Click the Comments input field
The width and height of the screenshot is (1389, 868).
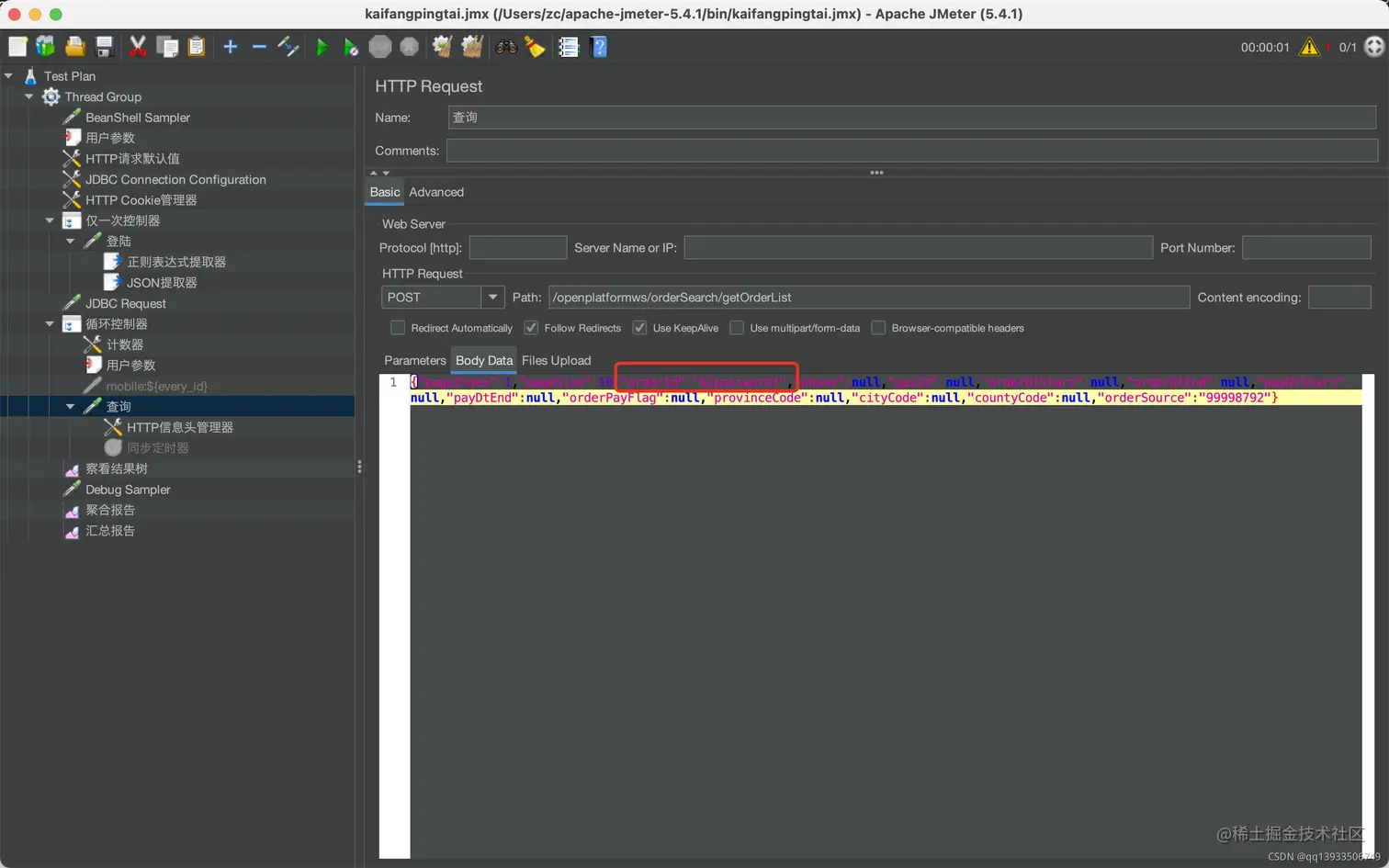click(912, 151)
